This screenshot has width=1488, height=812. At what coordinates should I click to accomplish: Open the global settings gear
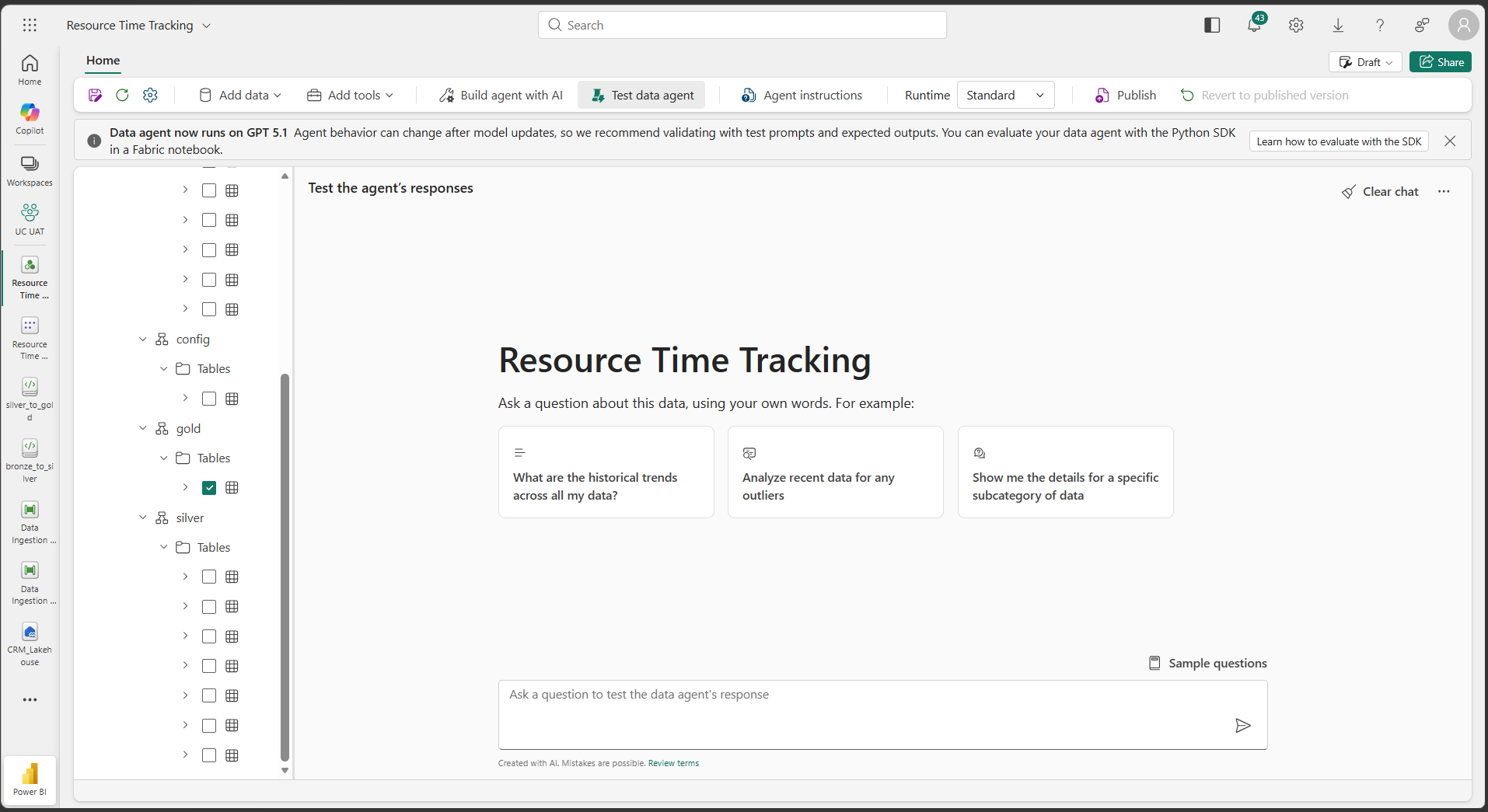[x=1296, y=25]
